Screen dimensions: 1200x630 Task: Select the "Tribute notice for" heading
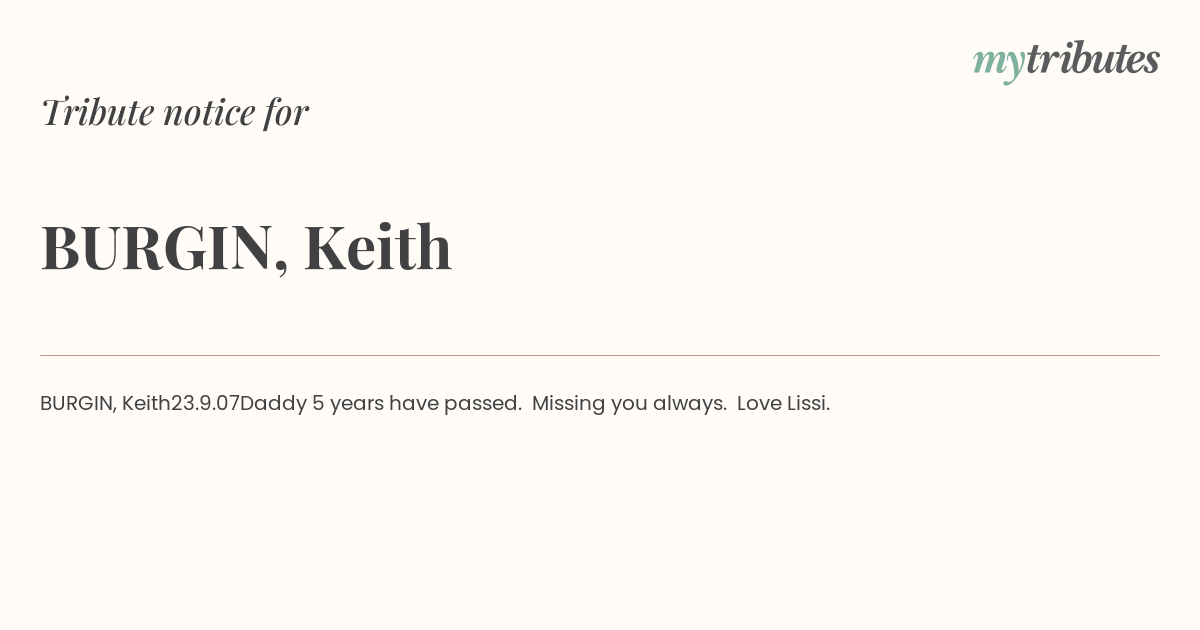pyautogui.click(x=174, y=112)
